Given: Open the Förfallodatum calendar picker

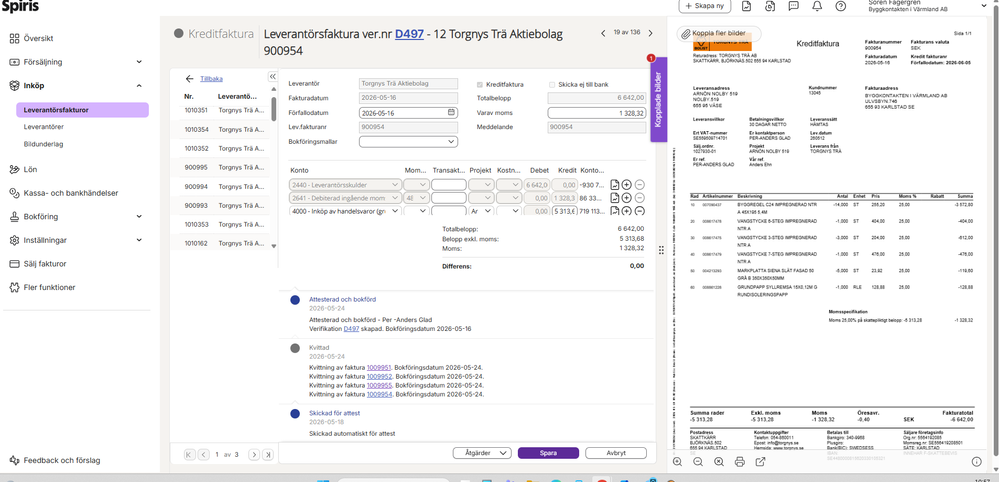Looking at the screenshot, I should click(452, 113).
